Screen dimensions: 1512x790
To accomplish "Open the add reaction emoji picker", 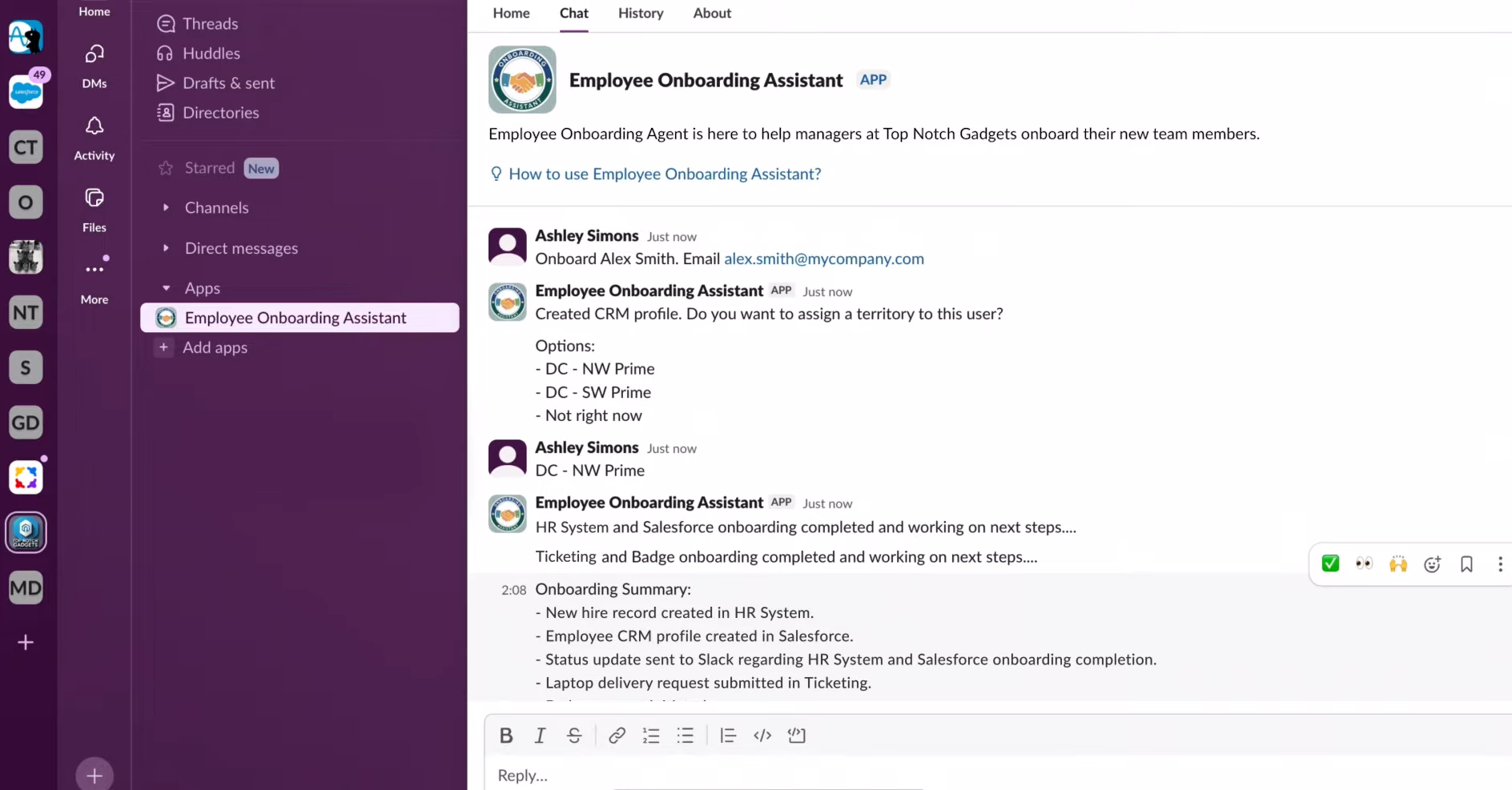I will coord(1432,564).
